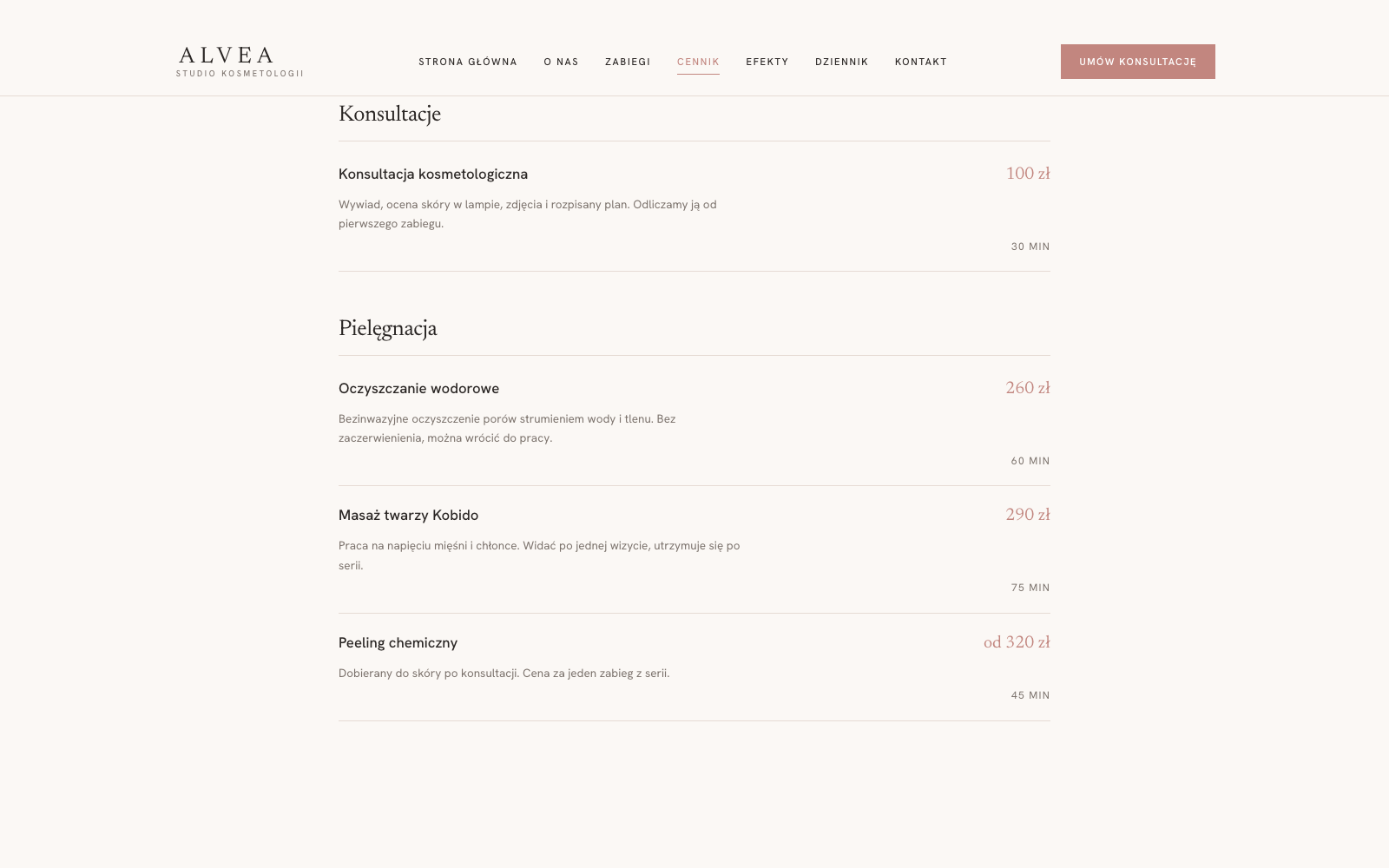Screen dimensions: 1389x868
Task: Click the Masaż twarzy Kobido title
Action: coord(408,515)
